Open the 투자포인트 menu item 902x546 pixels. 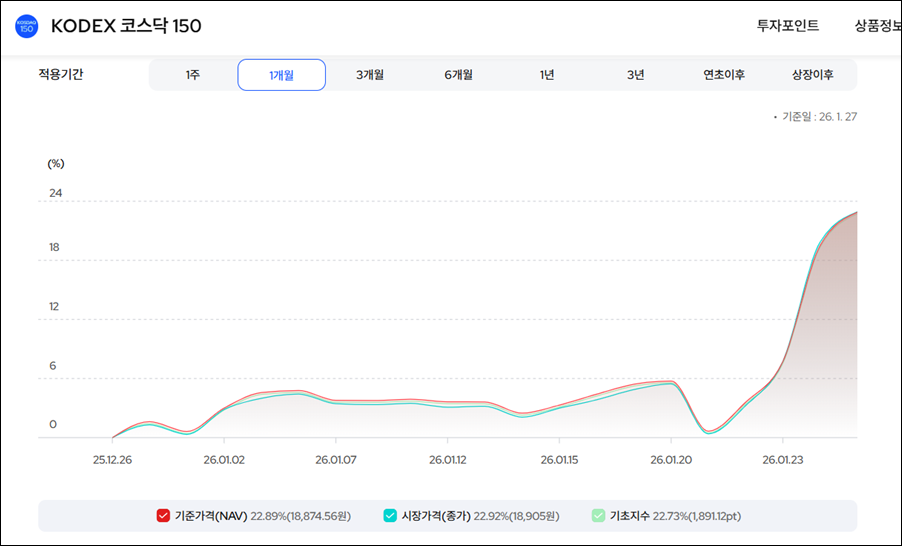tap(788, 26)
